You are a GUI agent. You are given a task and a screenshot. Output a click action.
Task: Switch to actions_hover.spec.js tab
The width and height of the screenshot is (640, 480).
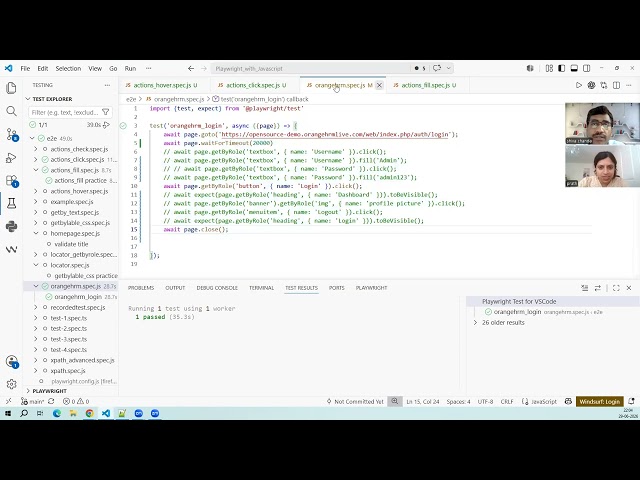(x=162, y=85)
